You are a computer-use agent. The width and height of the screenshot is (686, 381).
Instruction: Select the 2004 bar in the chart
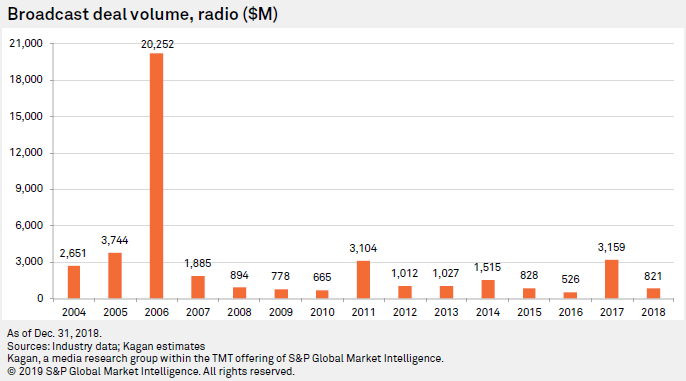[x=74, y=282]
